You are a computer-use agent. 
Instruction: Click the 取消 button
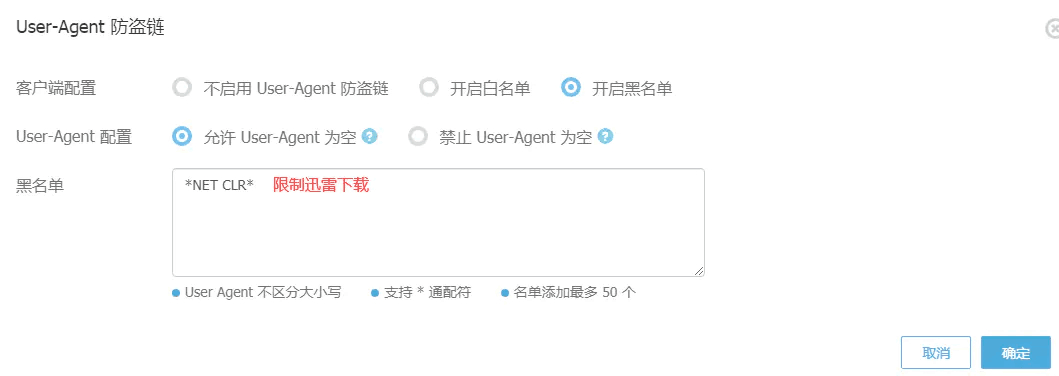coord(935,352)
